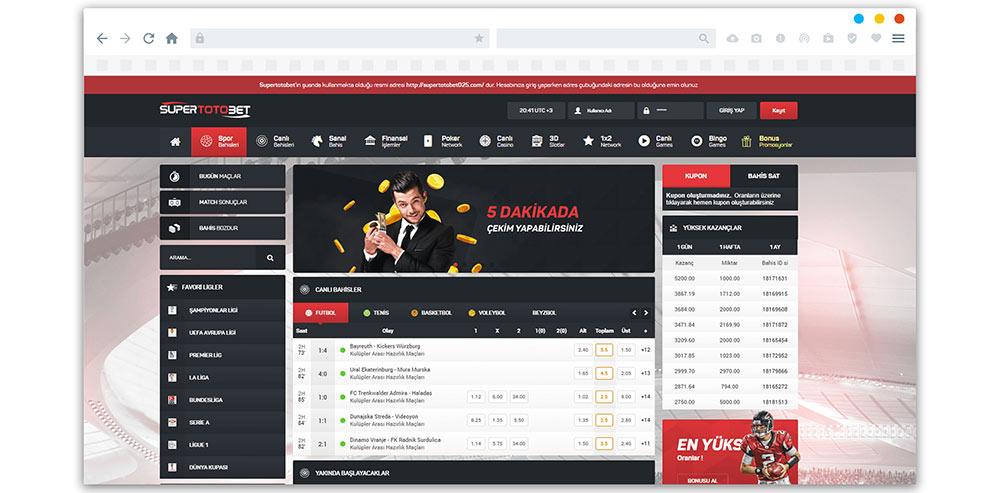Viewport: 1000px width, 493px height.
Task: Pick odds 6.25 for Dunajska Streda
Action: (475, 420)
